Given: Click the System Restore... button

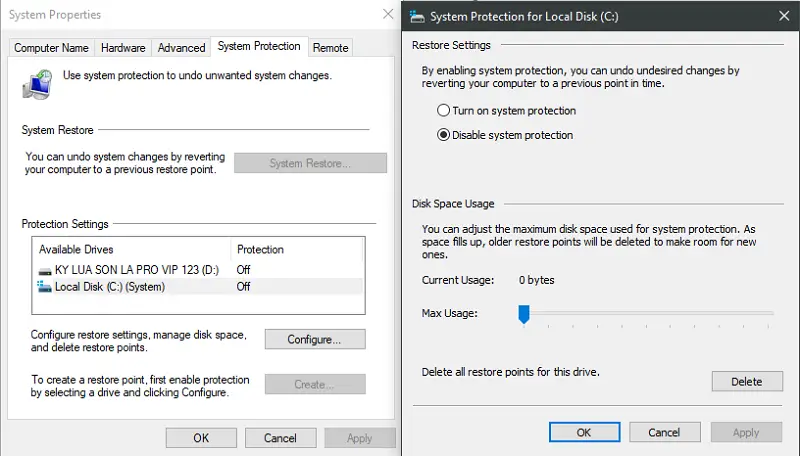Looking at the screenshot, I should [x=310, y=163].
